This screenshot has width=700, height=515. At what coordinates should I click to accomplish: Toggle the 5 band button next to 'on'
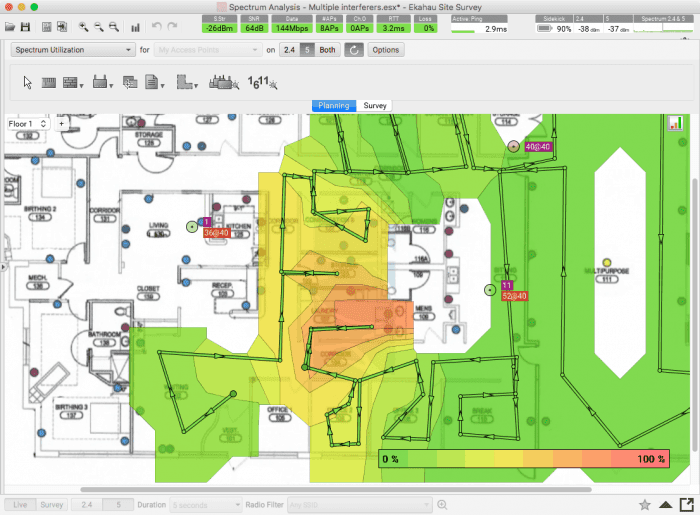[x=307, y=50]
